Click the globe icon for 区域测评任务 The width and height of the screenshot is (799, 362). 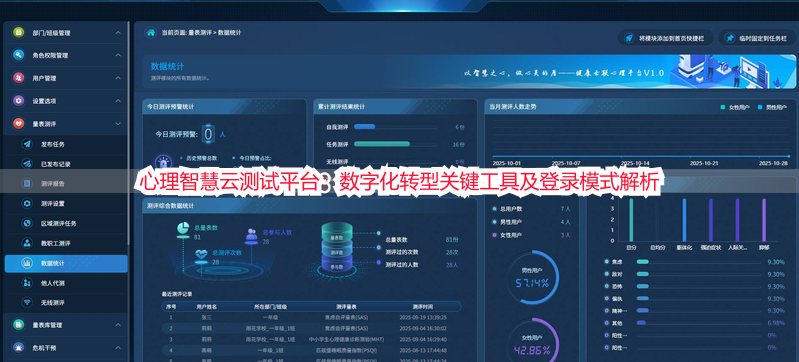click(27, 223)
